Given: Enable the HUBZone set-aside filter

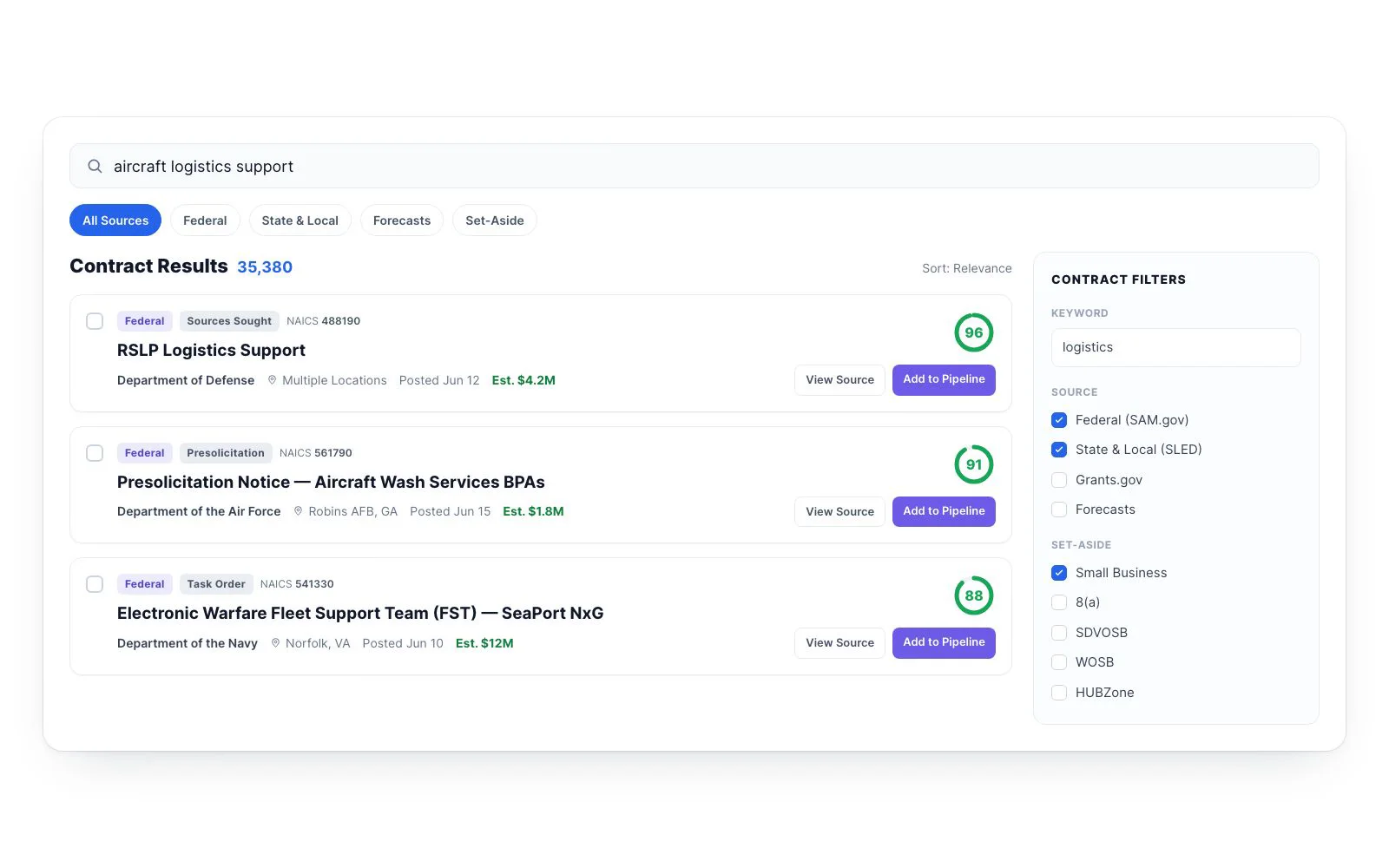Looking at the screenshot, I should [x=1059, y=693].
